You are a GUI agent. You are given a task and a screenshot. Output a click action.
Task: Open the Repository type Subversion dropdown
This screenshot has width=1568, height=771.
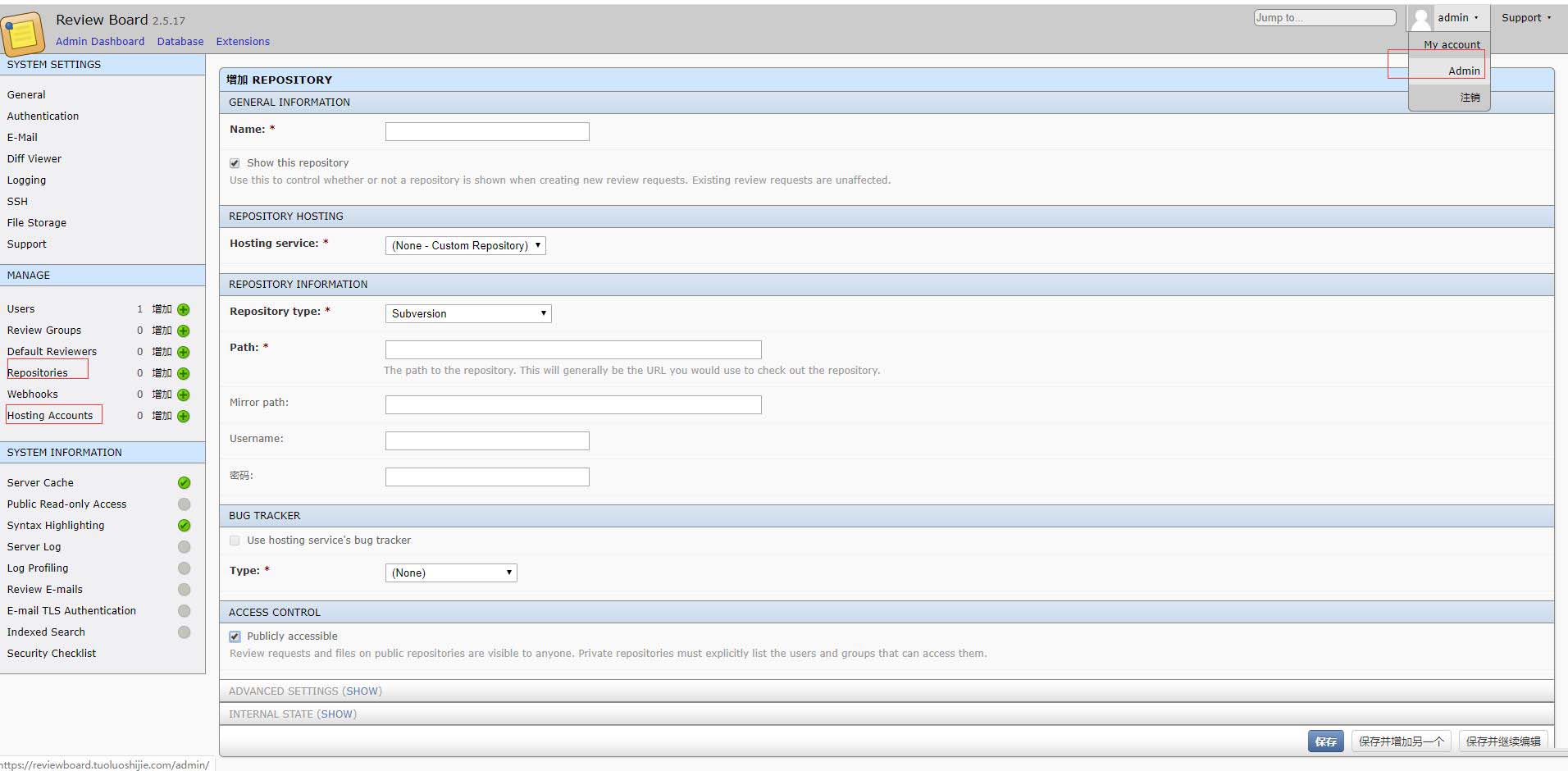[468, 313]
